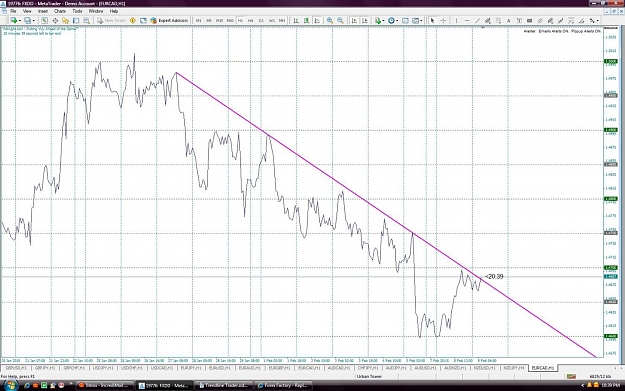Toggle Line Chart display mode
This screenshot has height=391, width=625.
click(x=317, y=20)
